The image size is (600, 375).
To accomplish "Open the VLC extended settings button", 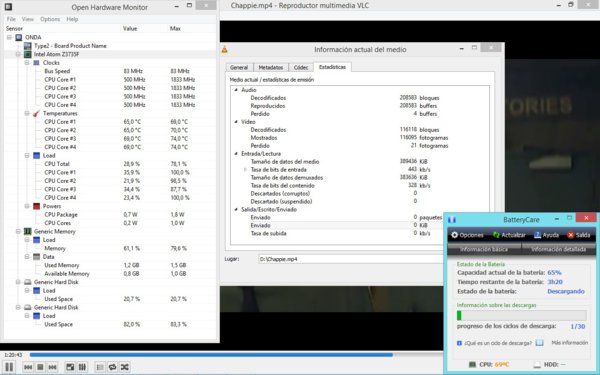I will coord(82,367).
